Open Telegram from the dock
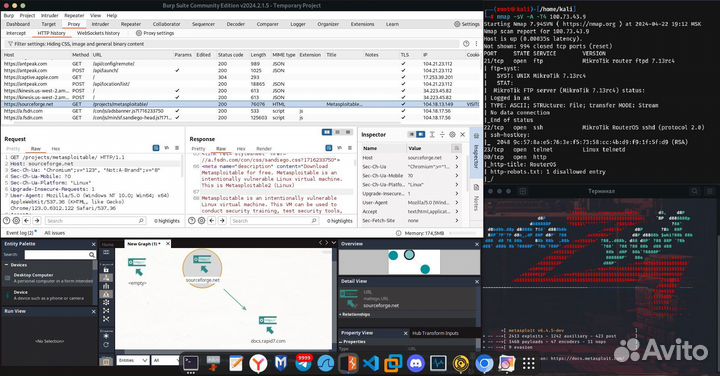 [304, 363]
